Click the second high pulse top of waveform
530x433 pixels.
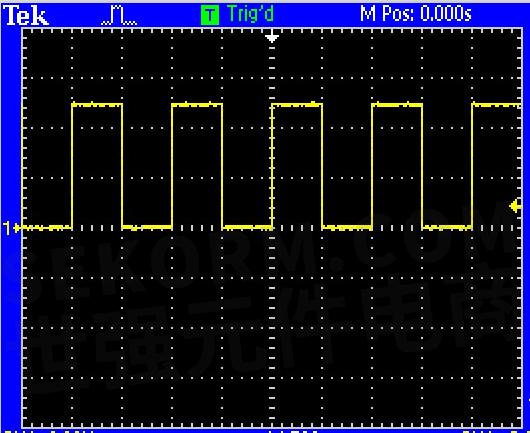(197, 104)
